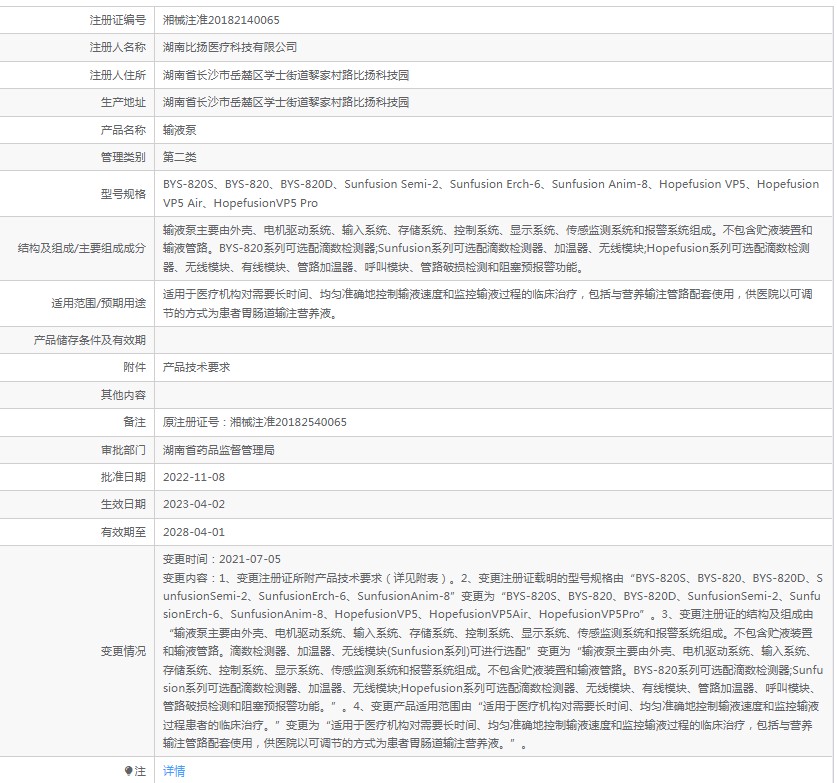Click the model list starting with BYS-820S
This screenshot has height=783, width=837.
pyautogui.click(x=491, y=194)
